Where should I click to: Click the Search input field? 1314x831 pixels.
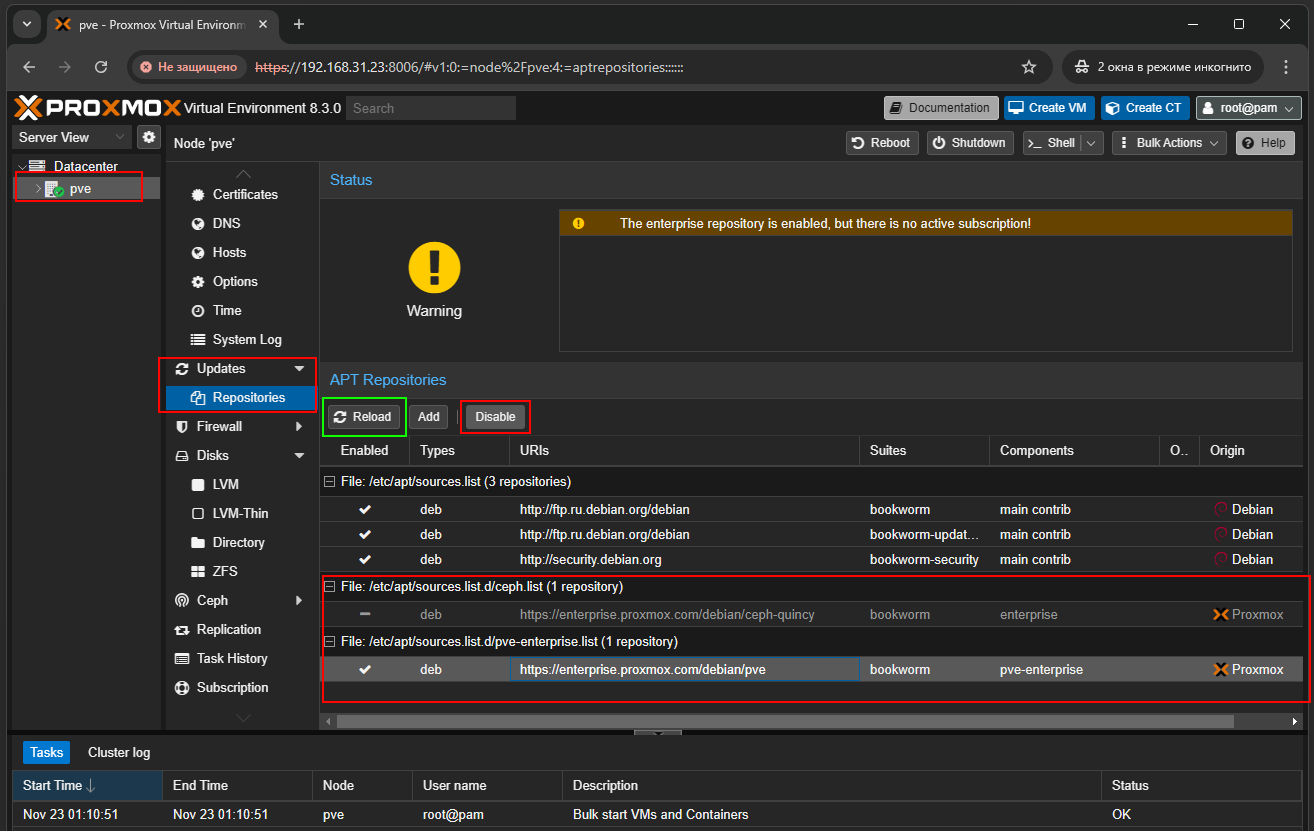(x=431, y=108)
